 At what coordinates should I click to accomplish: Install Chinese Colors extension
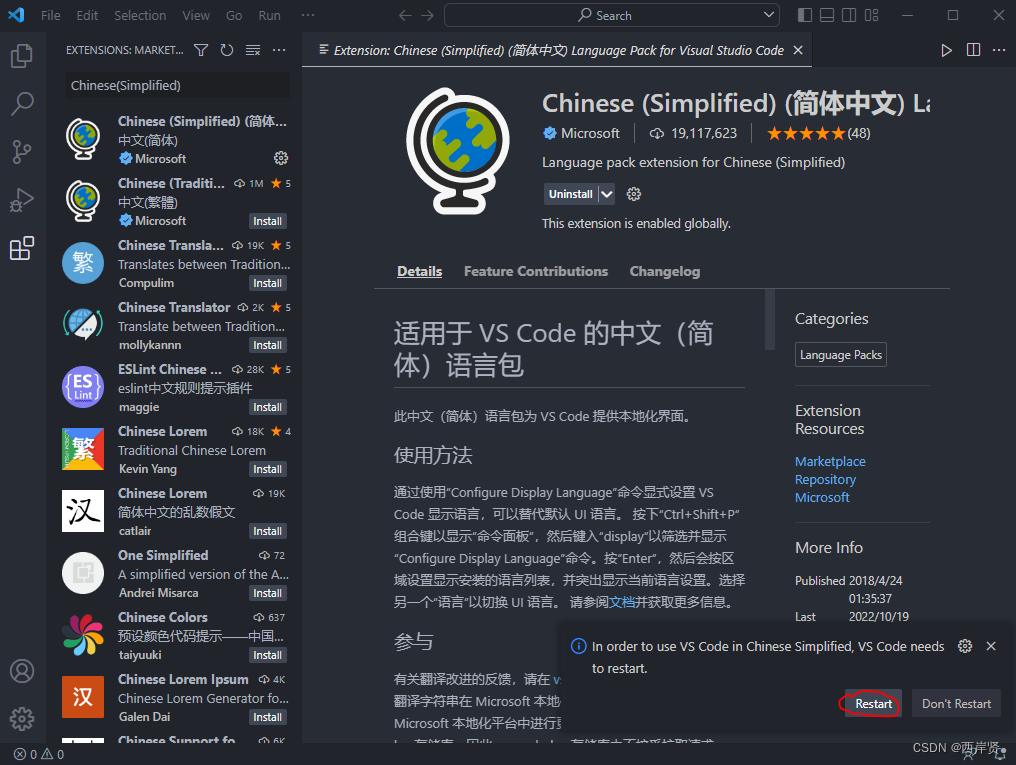tap(268, 655)
